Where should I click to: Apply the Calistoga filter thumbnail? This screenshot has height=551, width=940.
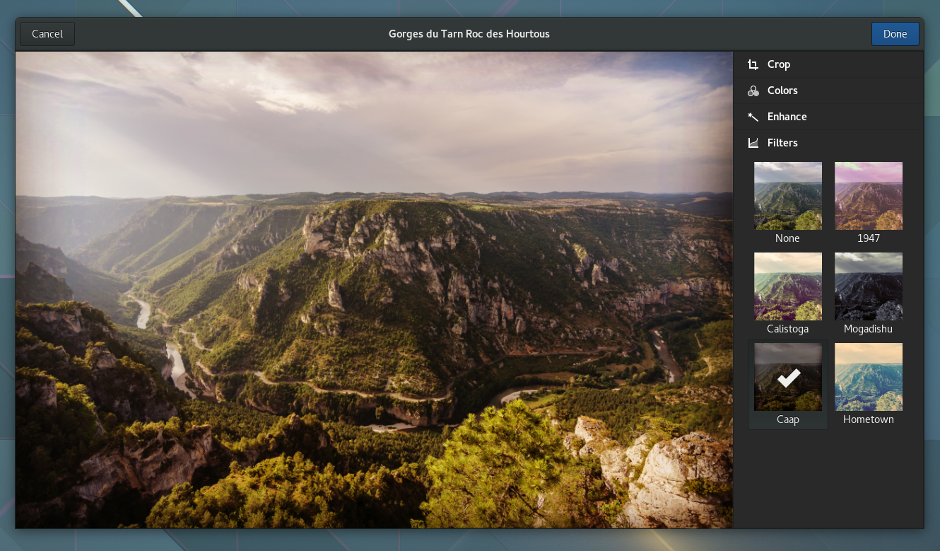click(x=788, y=287)
